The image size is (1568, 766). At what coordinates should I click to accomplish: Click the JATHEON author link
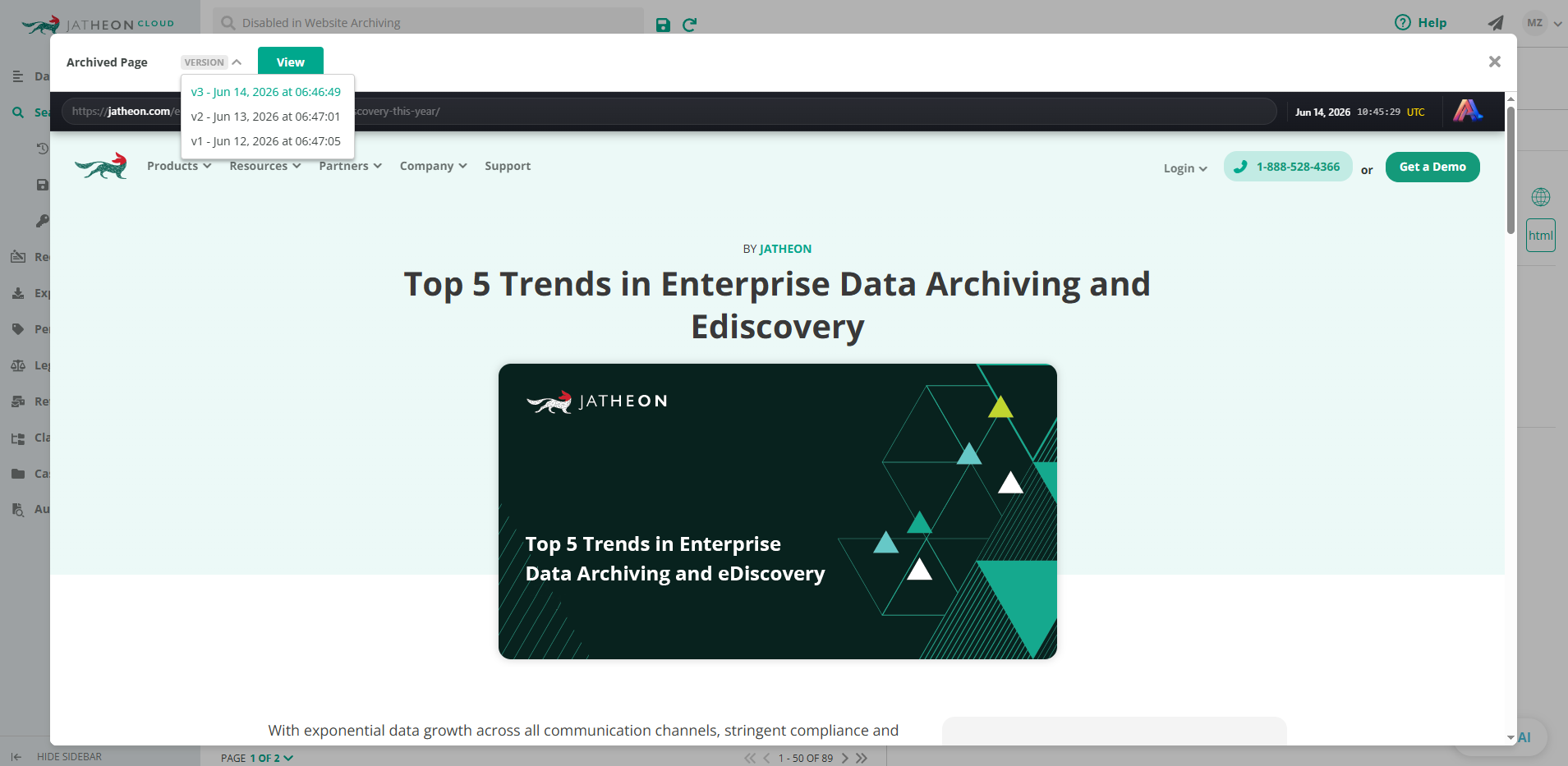(x=785, y=249)
